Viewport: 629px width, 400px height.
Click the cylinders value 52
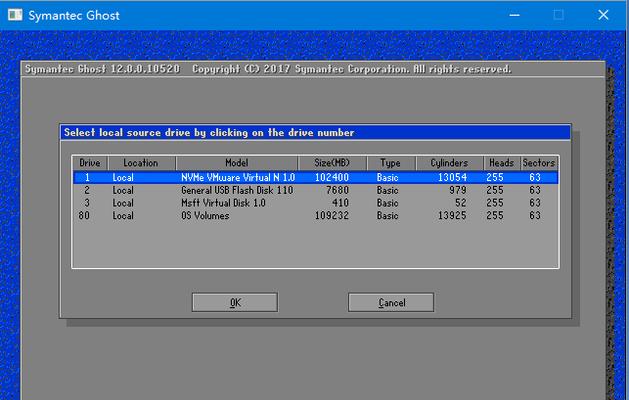pyautogui.click(x=461, y=203)
